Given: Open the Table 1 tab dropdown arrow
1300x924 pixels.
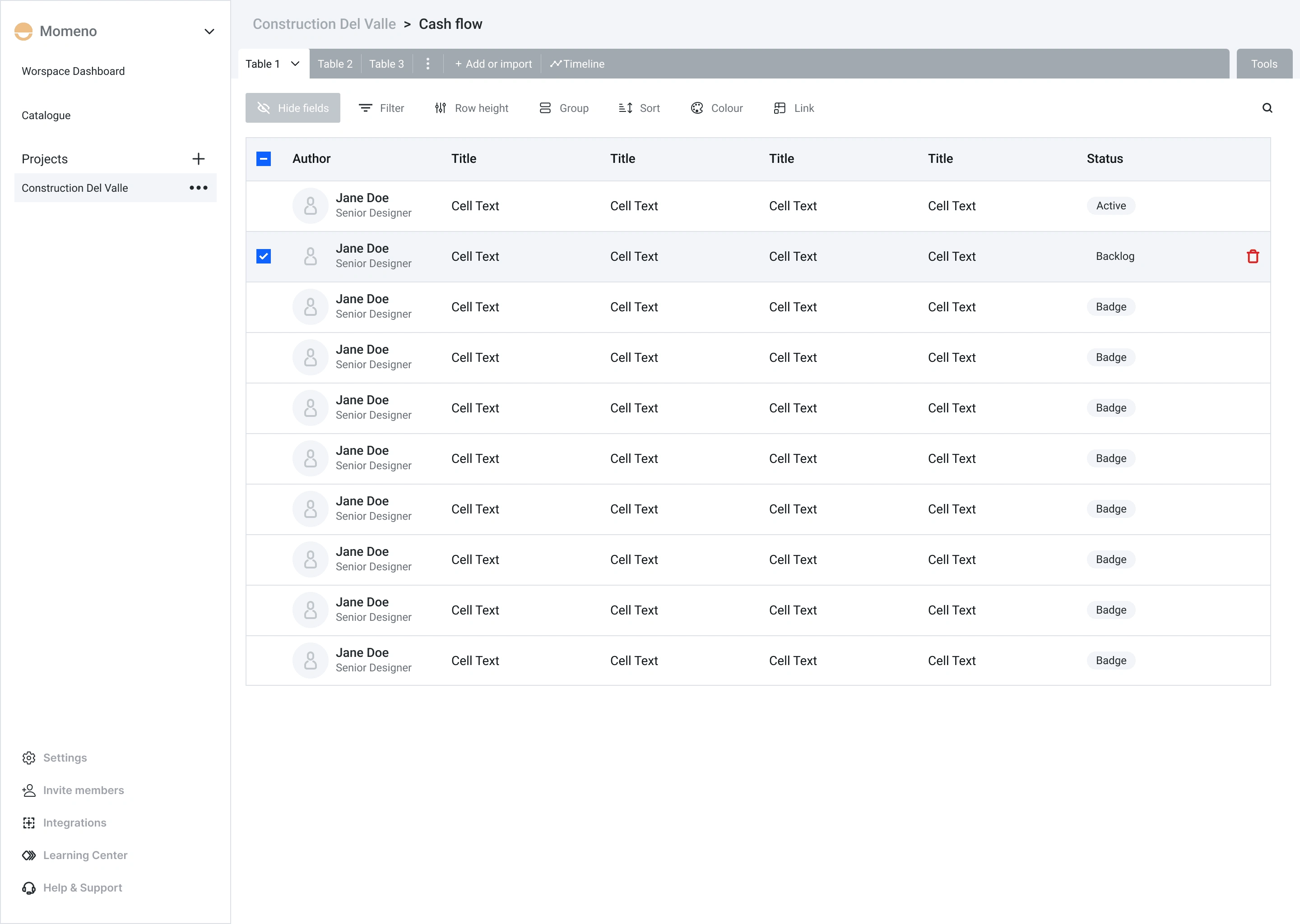Looking at the screenshot, I should [295, 64].
